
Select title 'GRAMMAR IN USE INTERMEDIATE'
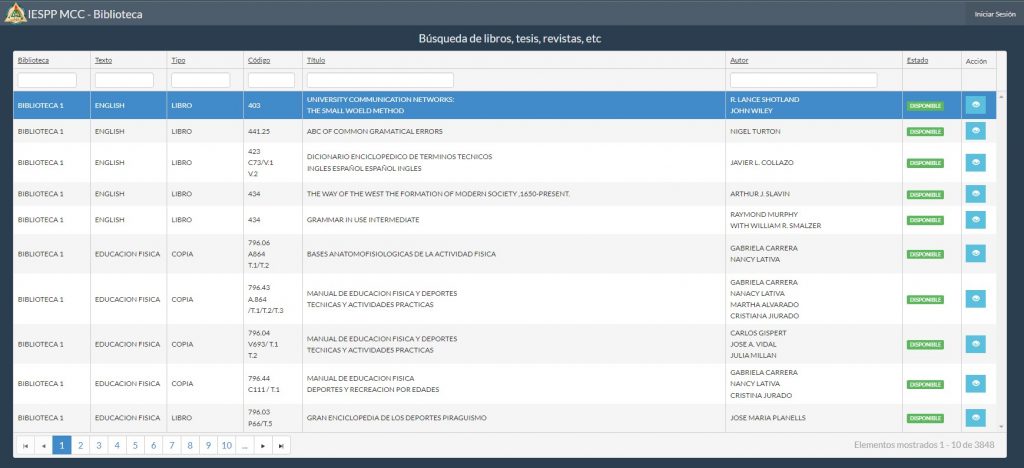pos(363,220)
